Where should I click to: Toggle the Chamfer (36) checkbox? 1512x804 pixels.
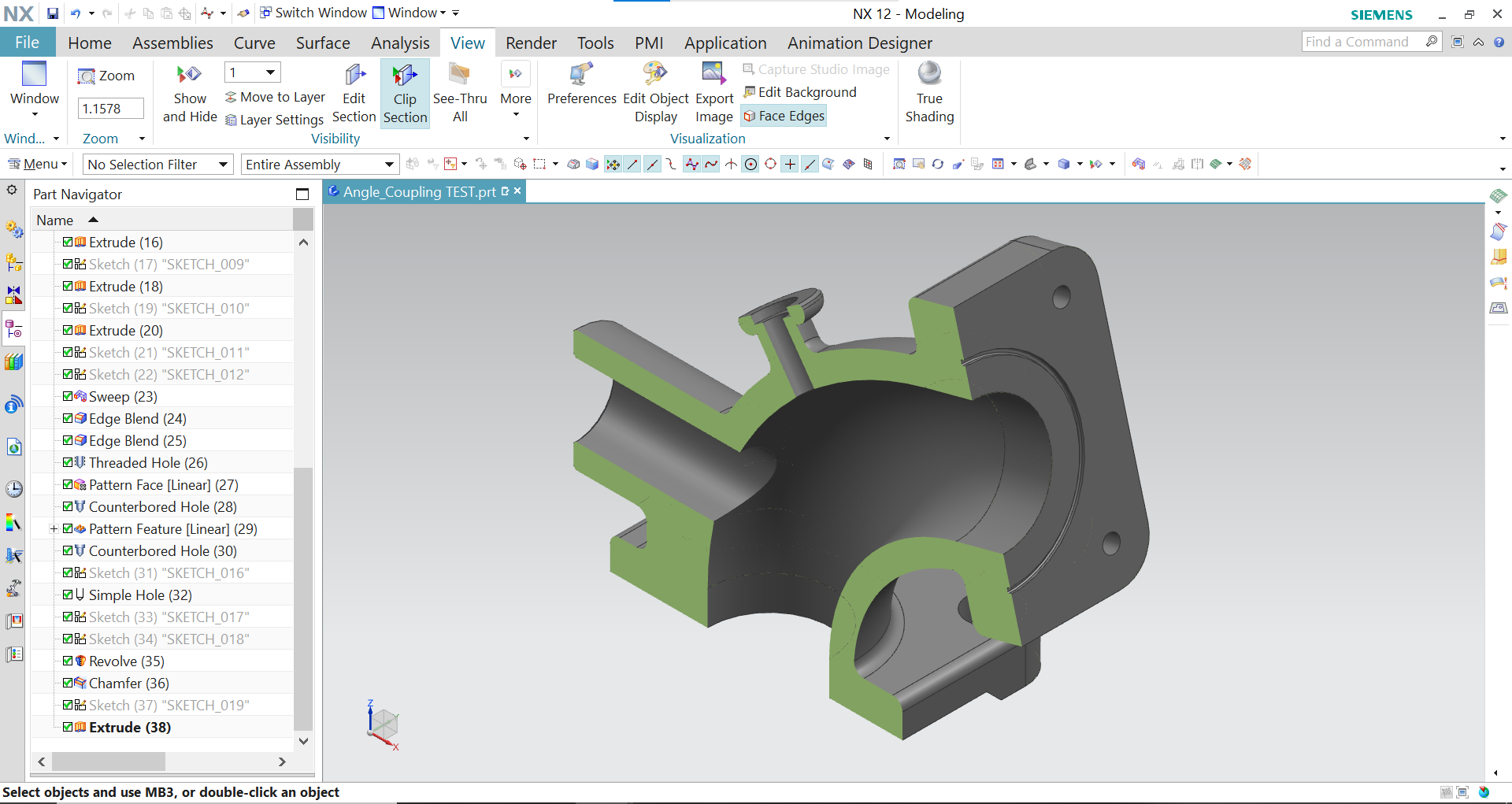coord(68,683)
